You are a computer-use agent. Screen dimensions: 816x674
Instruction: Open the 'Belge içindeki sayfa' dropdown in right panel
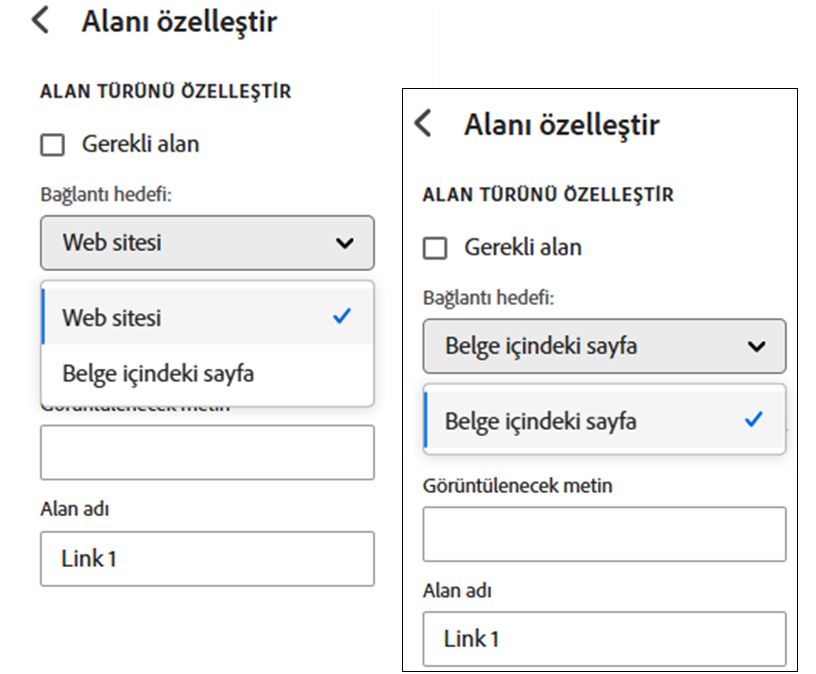604,346
